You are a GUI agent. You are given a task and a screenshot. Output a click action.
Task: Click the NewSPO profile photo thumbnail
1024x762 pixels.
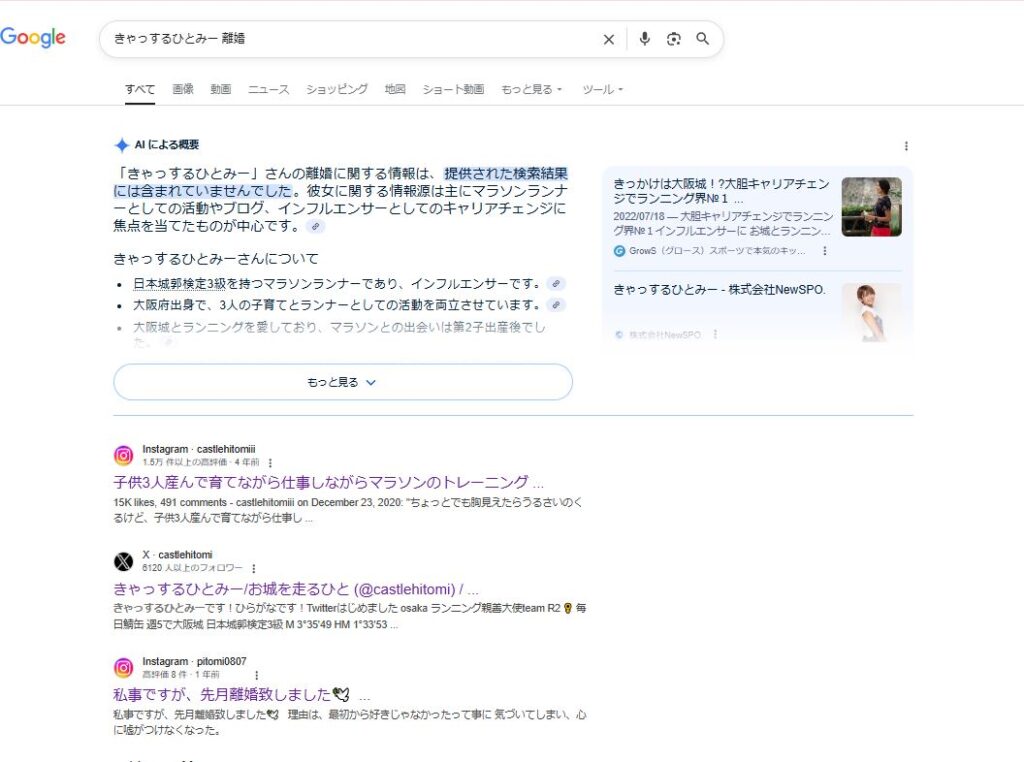pyautogui.click(x=872, y=312)
